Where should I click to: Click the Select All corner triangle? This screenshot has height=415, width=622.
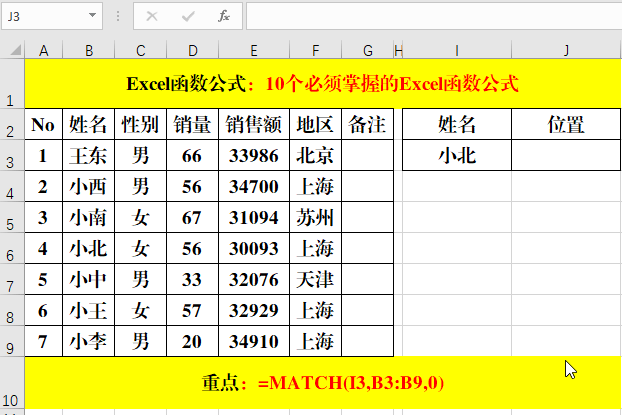pyautogui.click(x=15, y=50)
